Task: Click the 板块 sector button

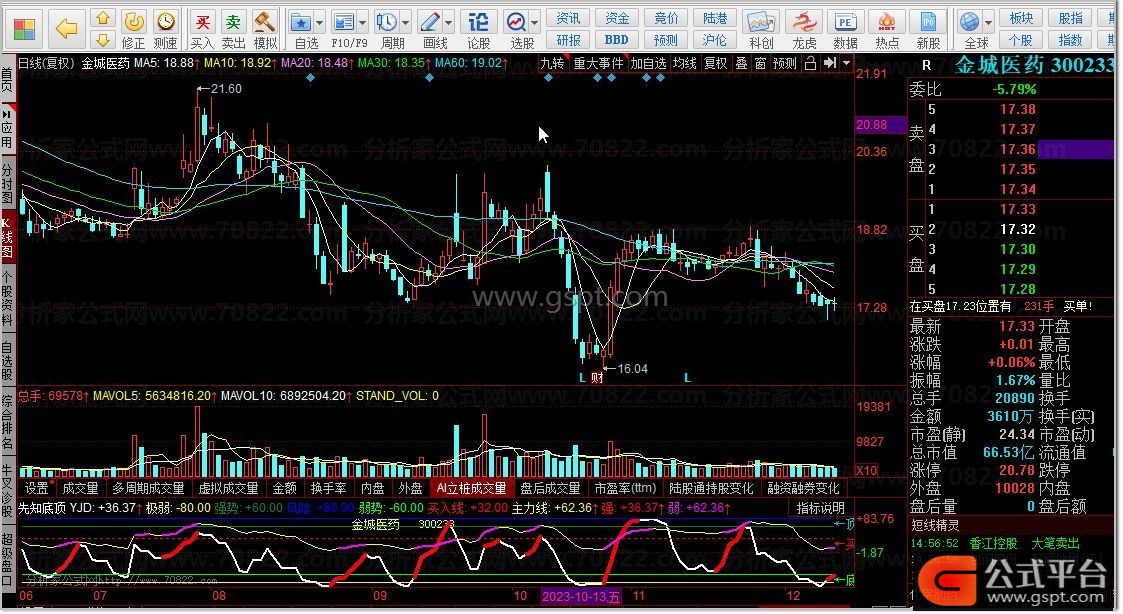Action: point(1021,18)
